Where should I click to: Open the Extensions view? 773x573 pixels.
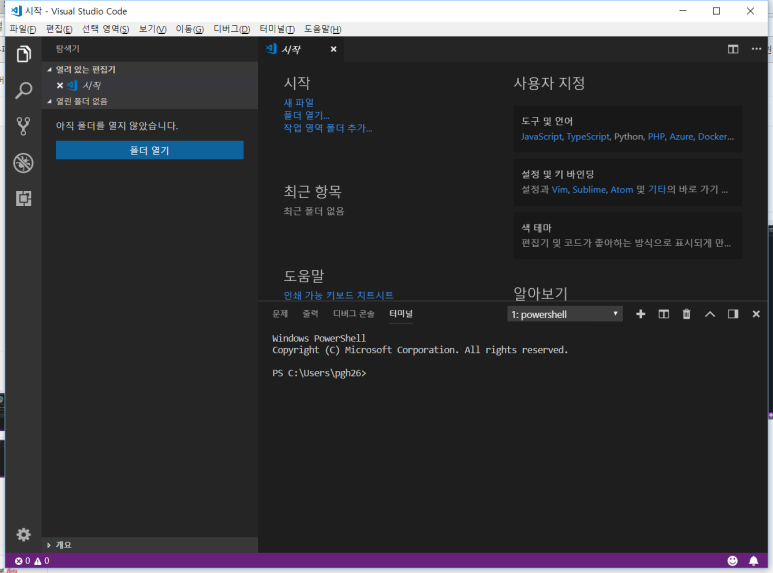(24, 199)
